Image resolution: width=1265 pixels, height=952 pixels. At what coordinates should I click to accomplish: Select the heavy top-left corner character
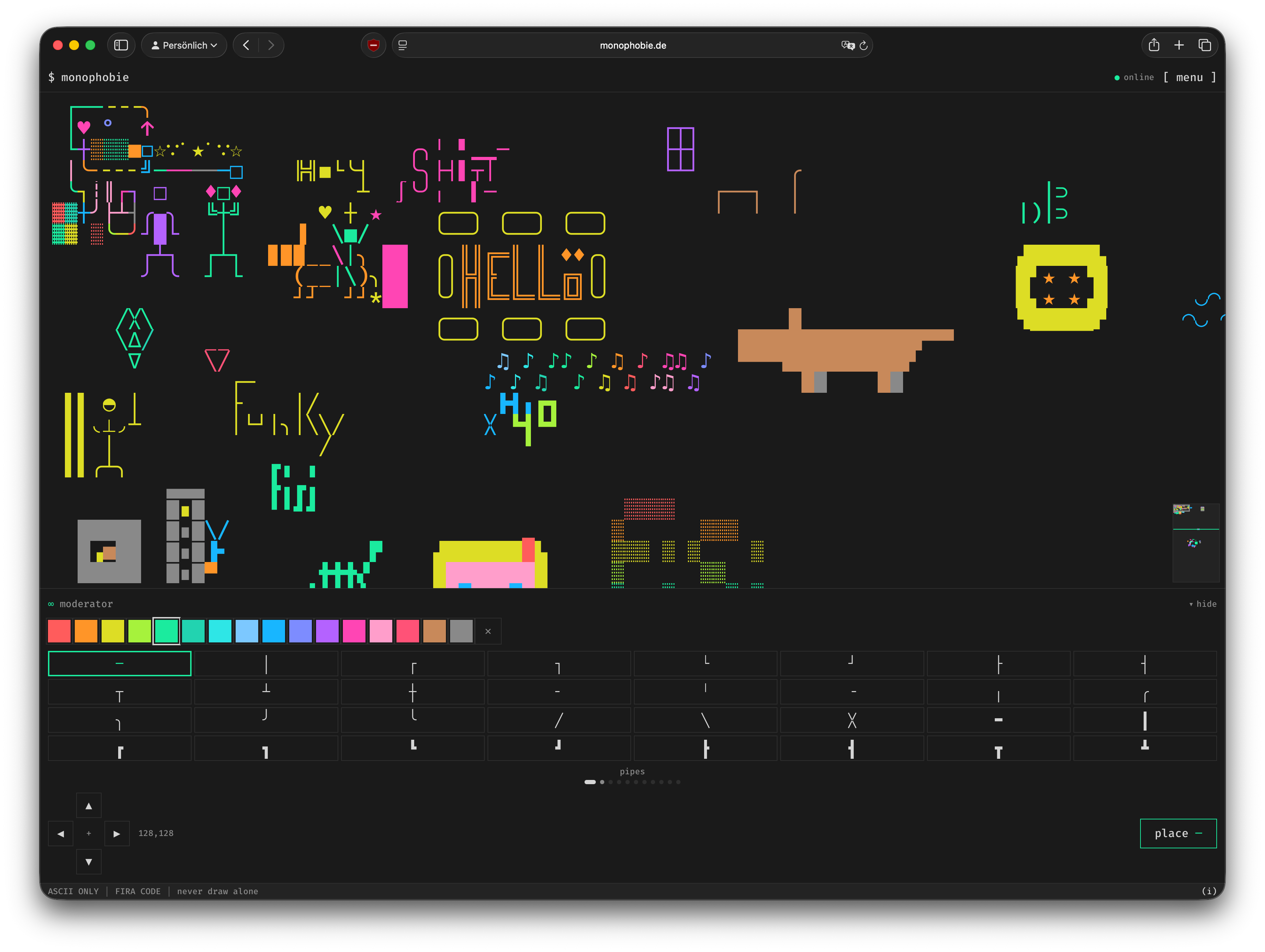pyautogui.click(x=120, y=748)
